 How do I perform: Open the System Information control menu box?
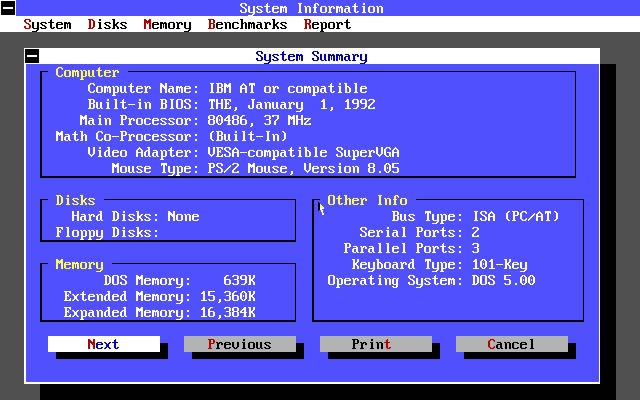pyautogui.click(x=8, y=8)
